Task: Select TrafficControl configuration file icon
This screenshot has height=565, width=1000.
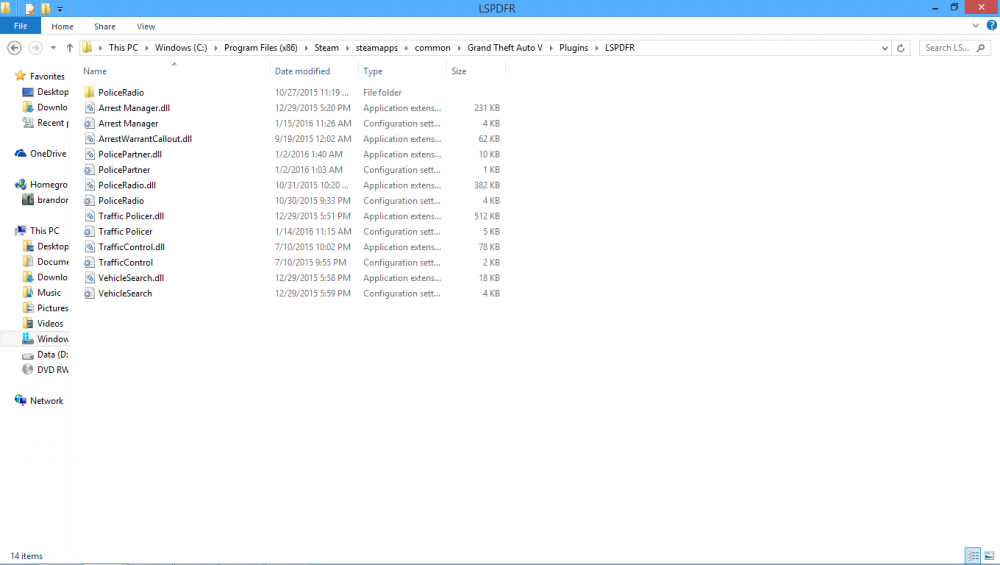Action: [x=89, y=263]
